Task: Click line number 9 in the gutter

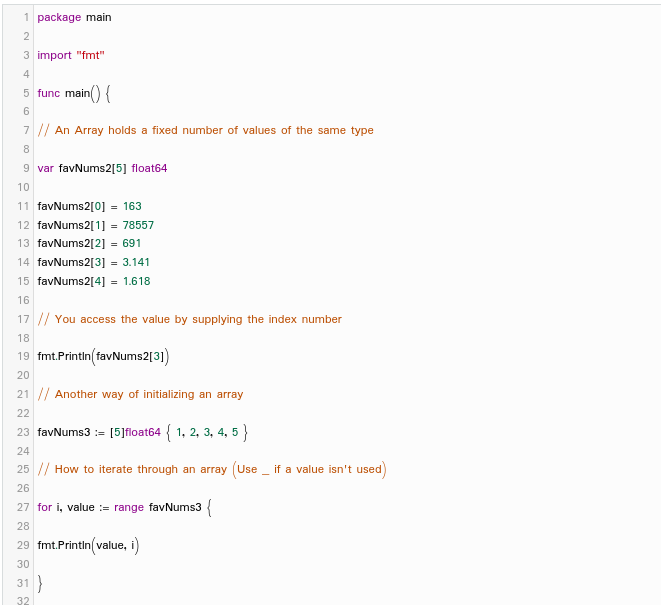Action: click(x=26, y=168)
